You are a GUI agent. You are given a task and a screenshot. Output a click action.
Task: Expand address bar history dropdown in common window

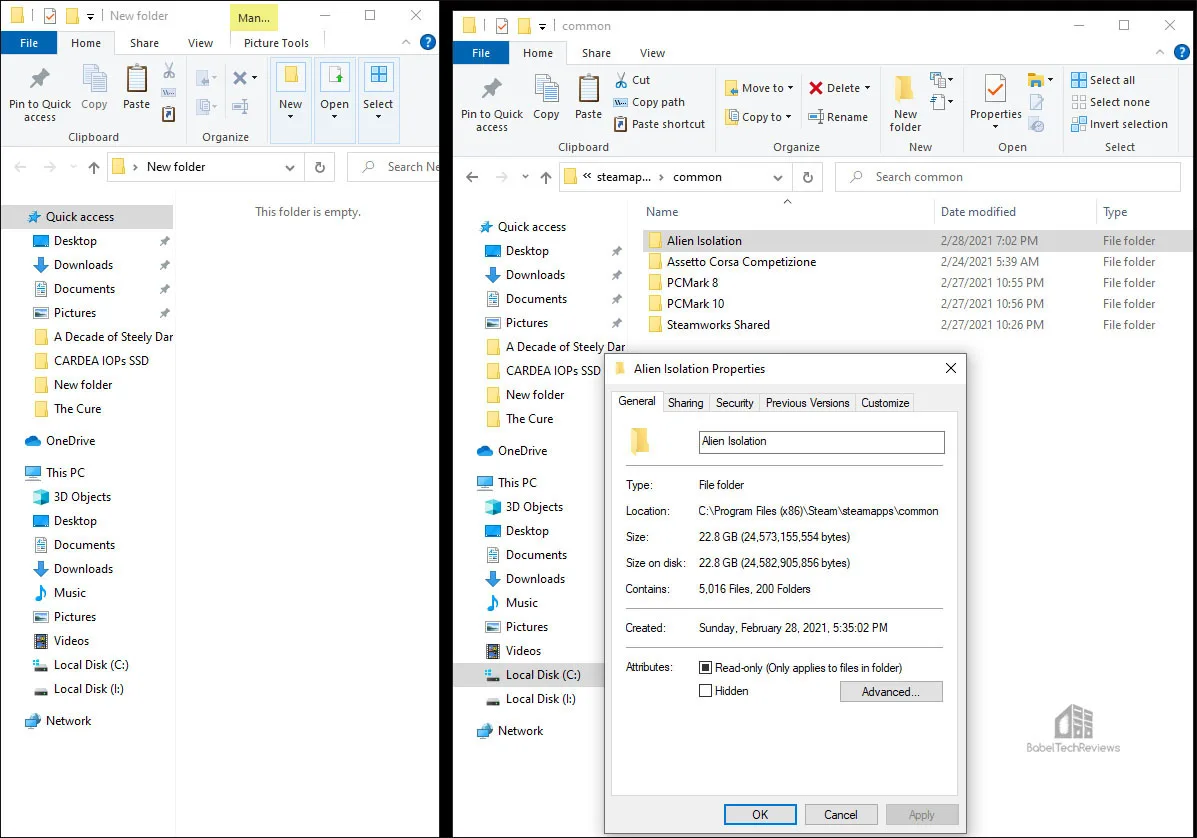(x=778, y=177)
